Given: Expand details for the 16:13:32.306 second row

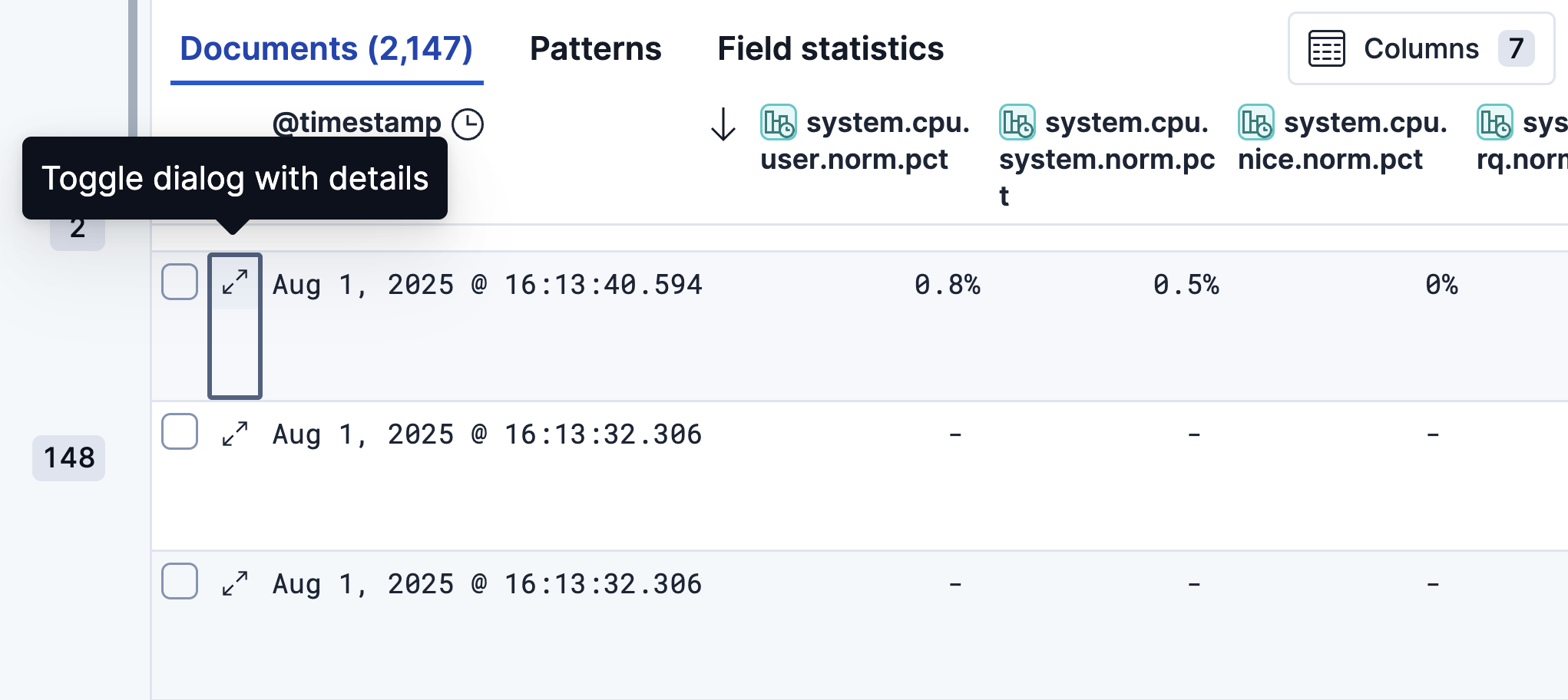Looking at the screenshot, I should pyautogui.click(x=234, y=432).
